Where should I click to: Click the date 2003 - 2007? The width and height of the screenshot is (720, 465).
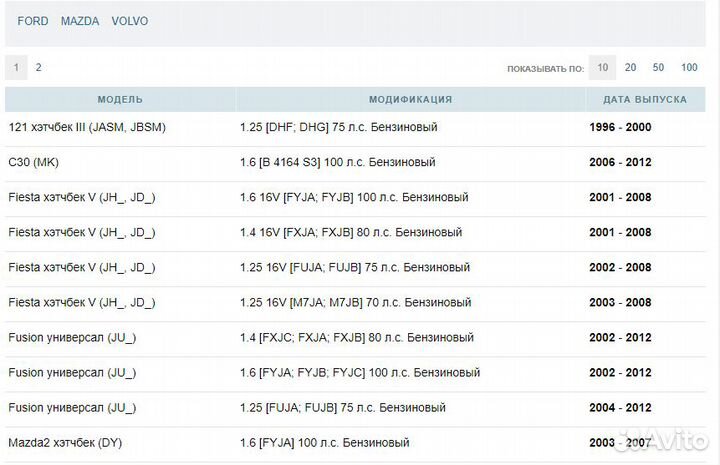tap(620, 443)
